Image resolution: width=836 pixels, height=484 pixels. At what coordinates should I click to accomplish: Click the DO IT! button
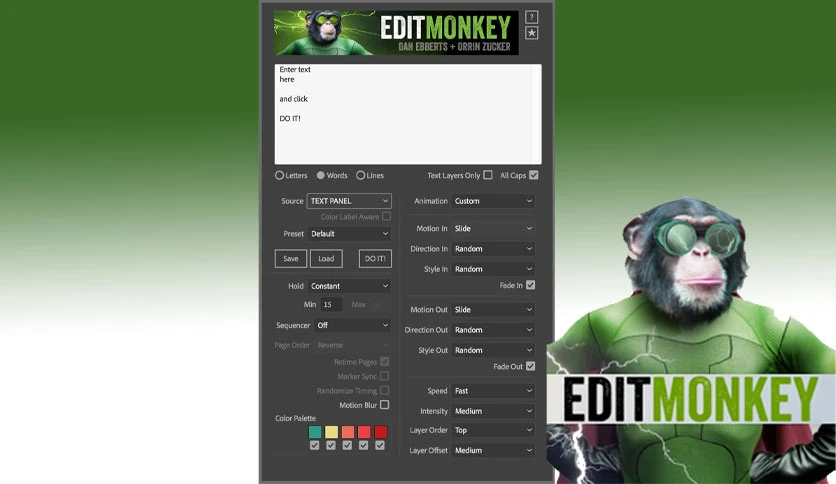pyautogui.click(x=375, y=259)
